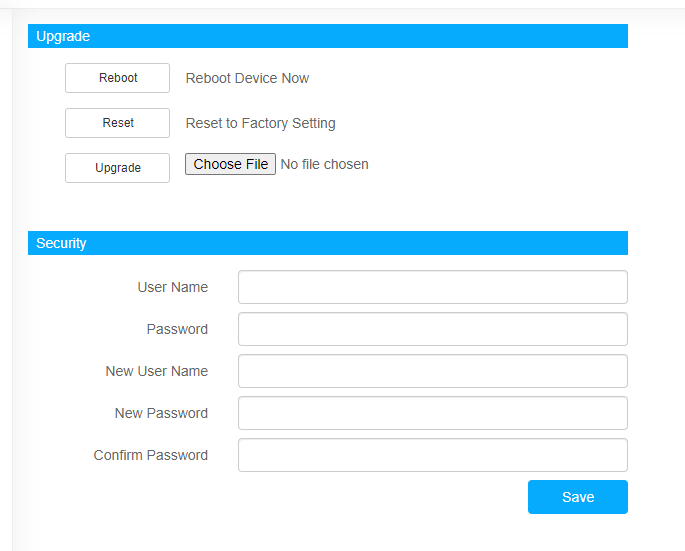
Task: Focus the User Name input field
Action: [x=433, y=287]
